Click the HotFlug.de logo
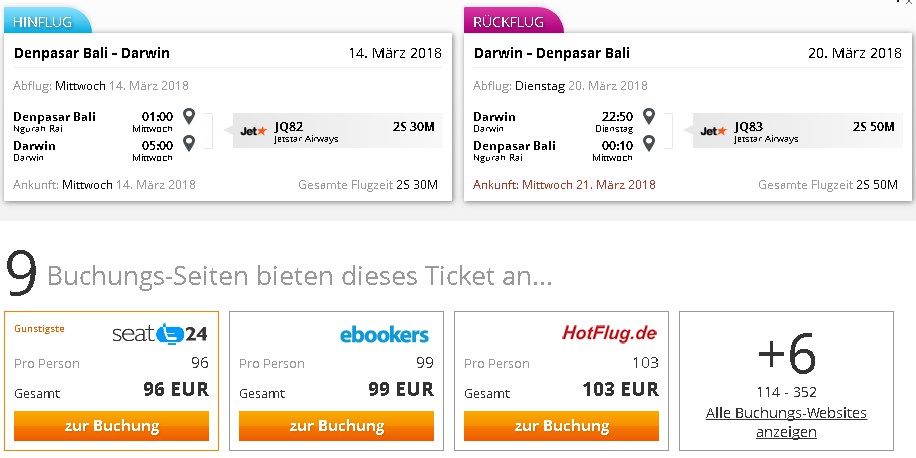Screen dimensions: 916x458 pyautogui.click(x=609, y=333)
